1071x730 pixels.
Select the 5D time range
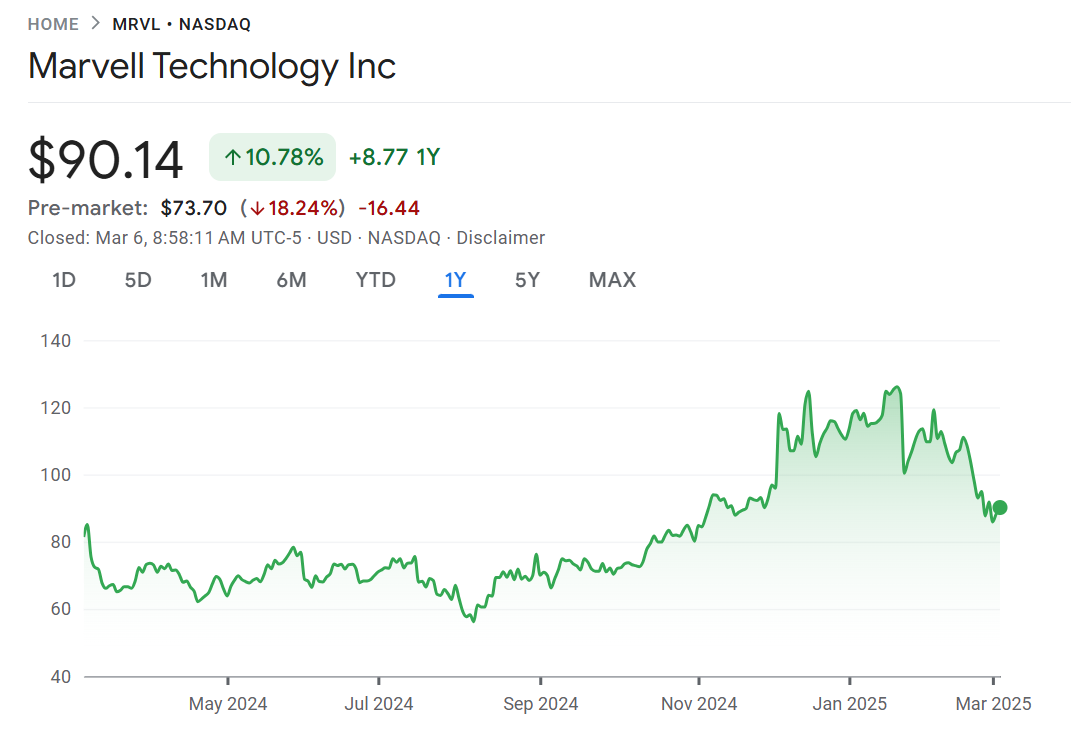tap(138, 280)
